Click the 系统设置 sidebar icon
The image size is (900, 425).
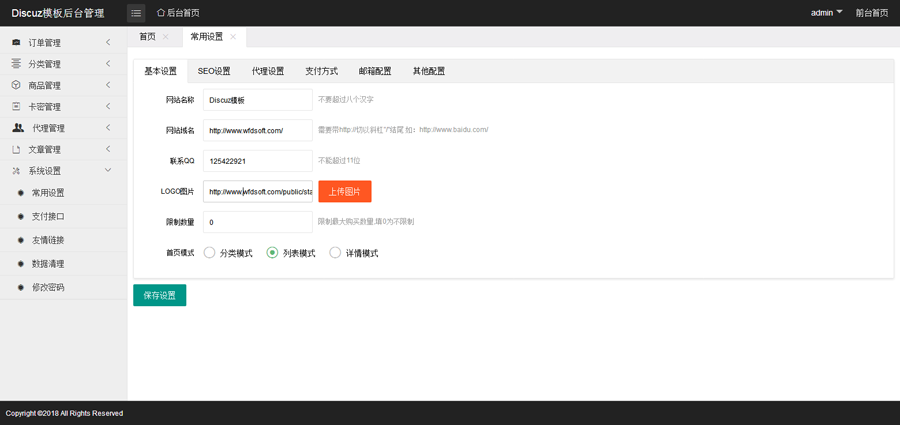pyautogui.click(x=16, y=171)
